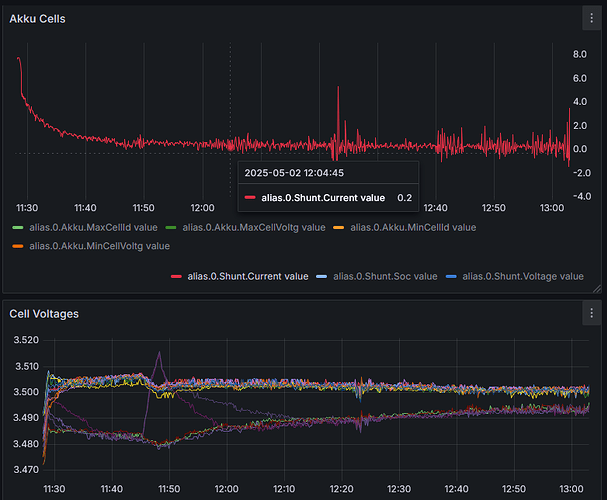Click the light blue Shunt.Soc color swatch
Viewport: 607px width, 500px height.
pyautogui.click(x=321, y=276)
